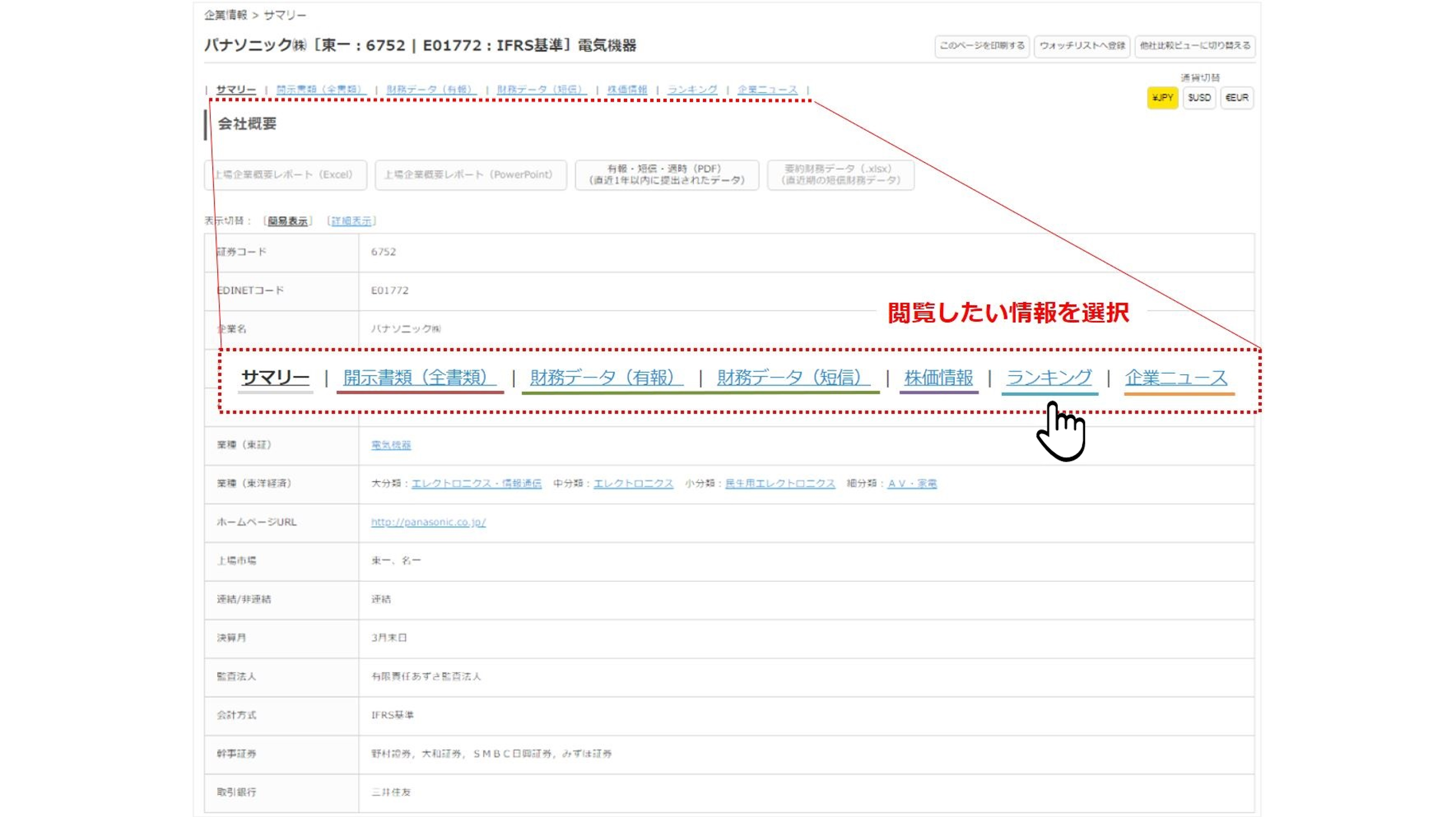This screenshot has width=1456, height=817.
Task: Open the small 開示書類（全書類） tab
Action: [320, 89]
